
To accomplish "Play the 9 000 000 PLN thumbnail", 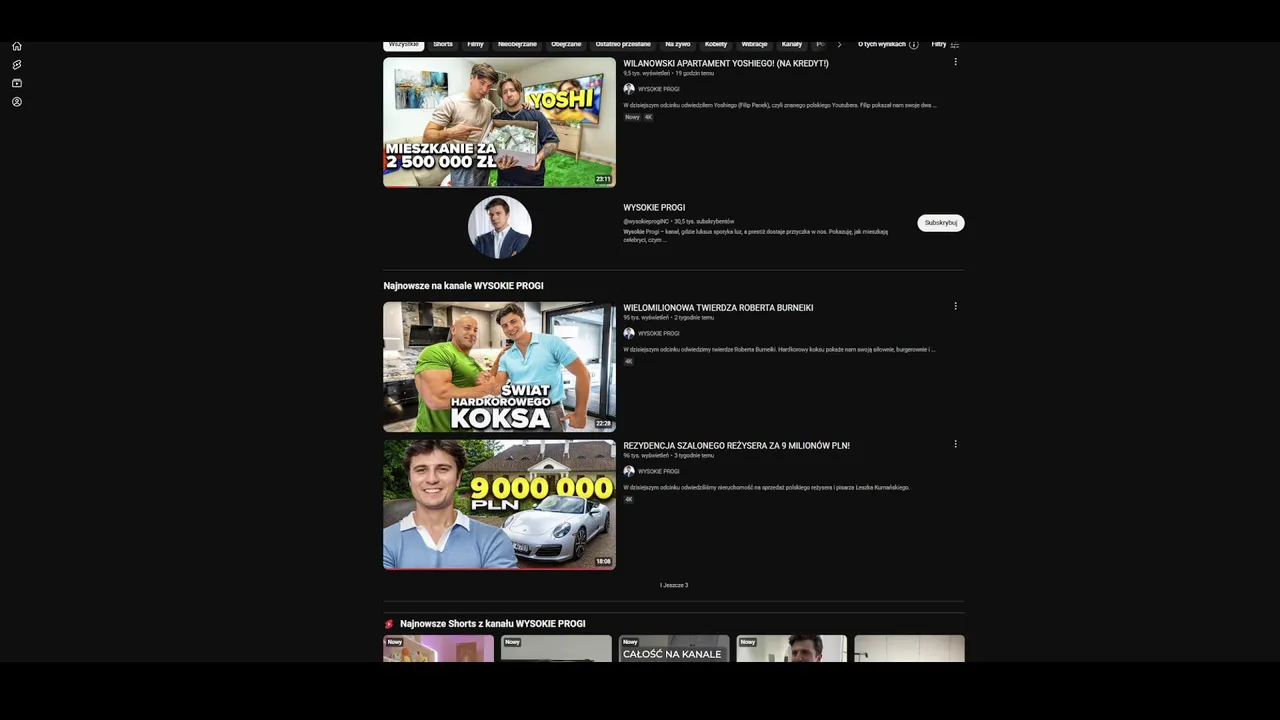I will (x=499, y=505).
